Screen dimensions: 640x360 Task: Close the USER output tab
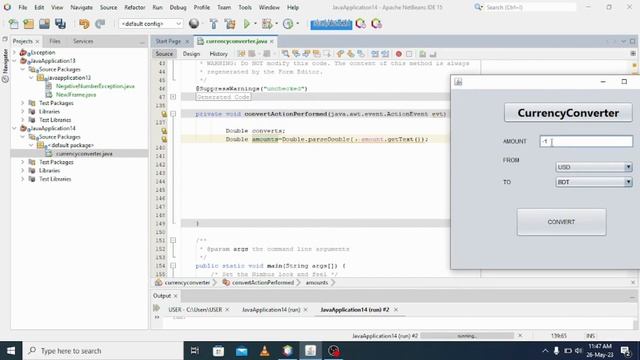[x=227, y=310]
